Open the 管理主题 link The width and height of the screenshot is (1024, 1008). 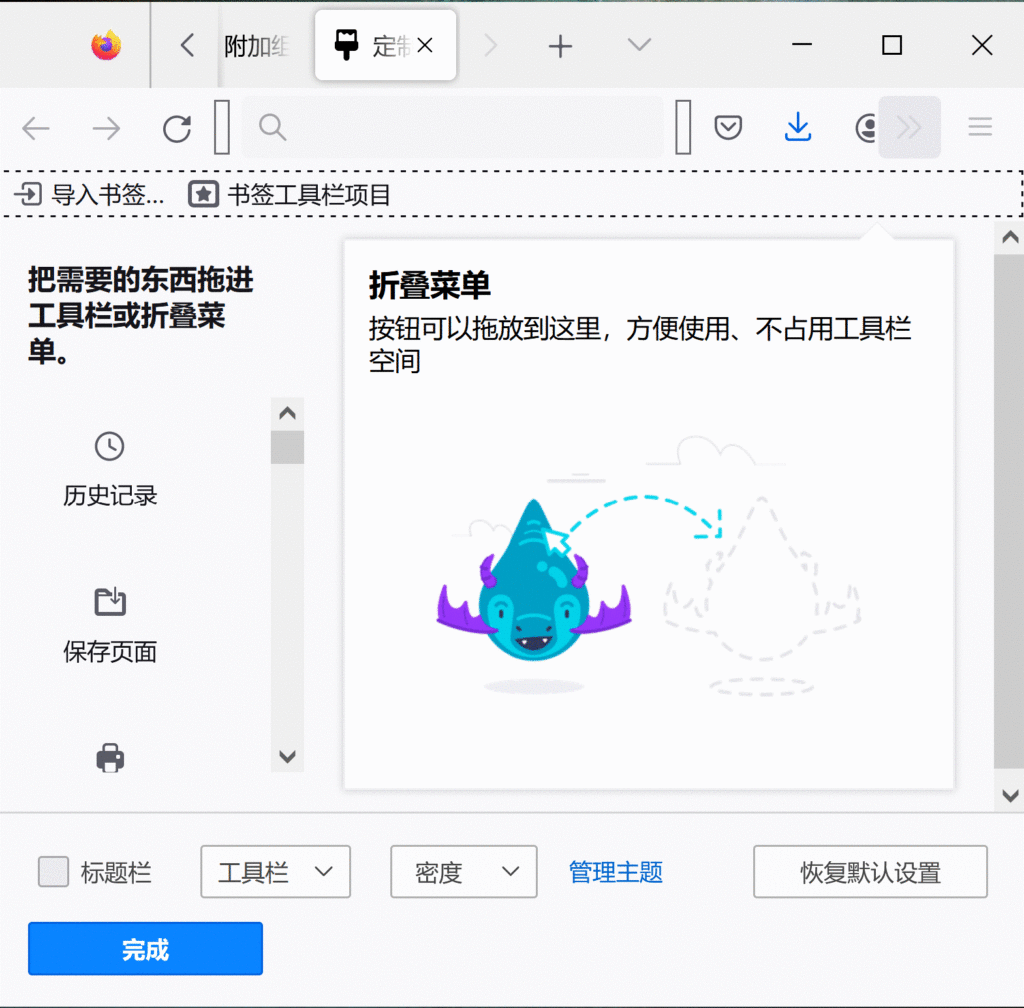[614, 872]
